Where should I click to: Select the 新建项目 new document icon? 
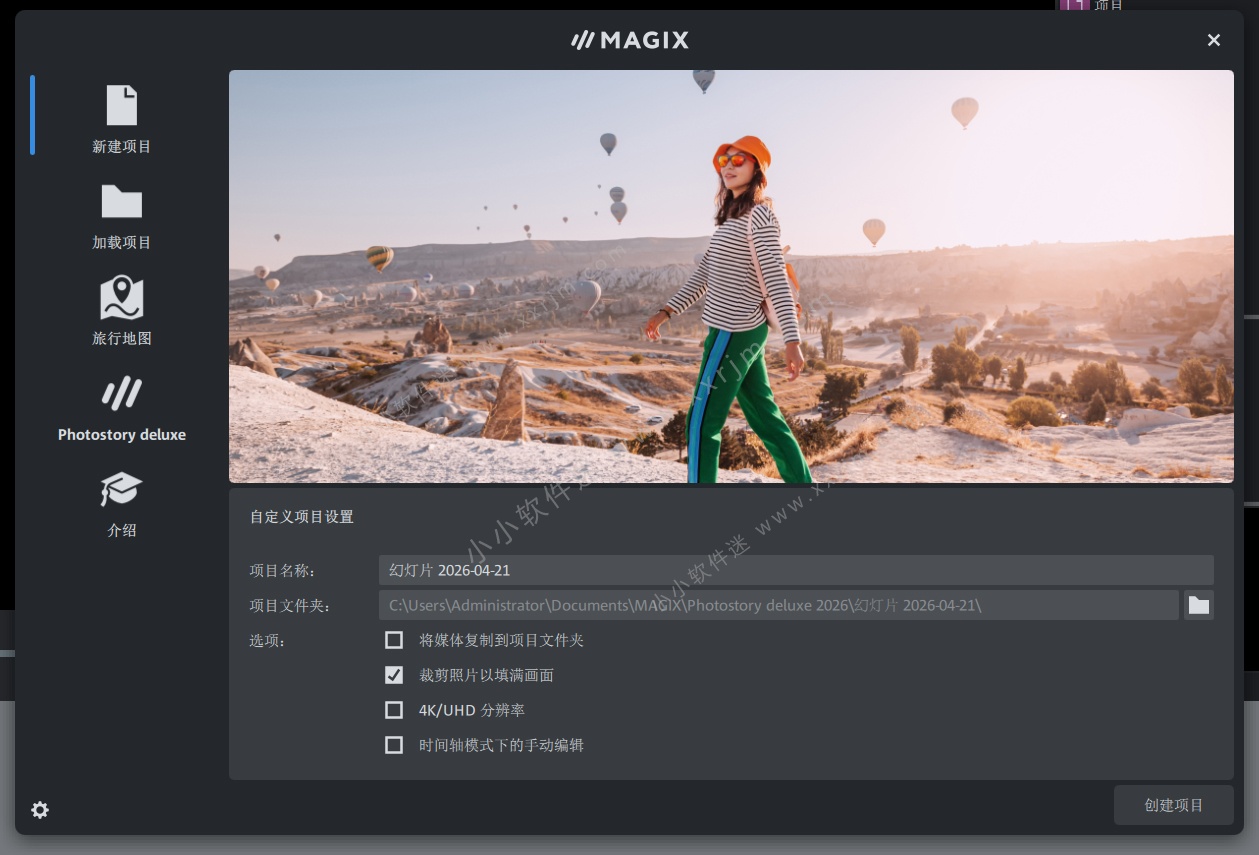coord(121,106)
